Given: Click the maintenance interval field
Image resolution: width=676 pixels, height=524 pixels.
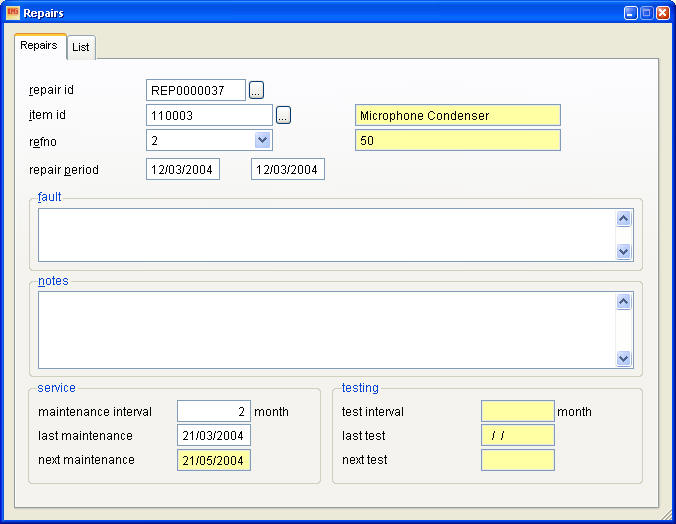Looking at the screenshot, I should tap(214, 411).
